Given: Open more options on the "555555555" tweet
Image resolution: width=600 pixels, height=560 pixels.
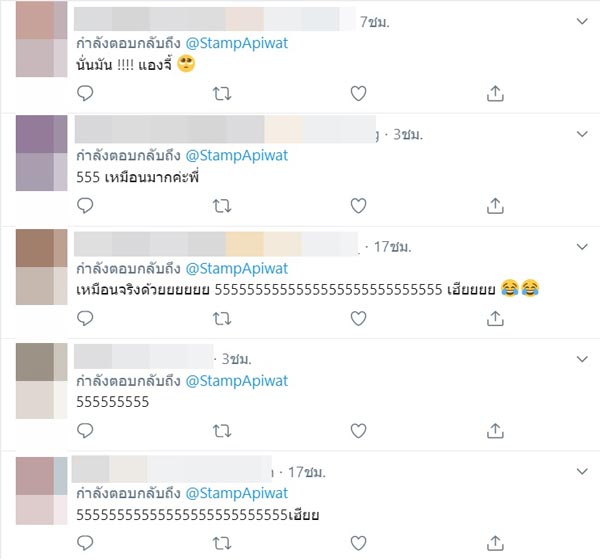Looking at the screenshot, I should [582, 359].
